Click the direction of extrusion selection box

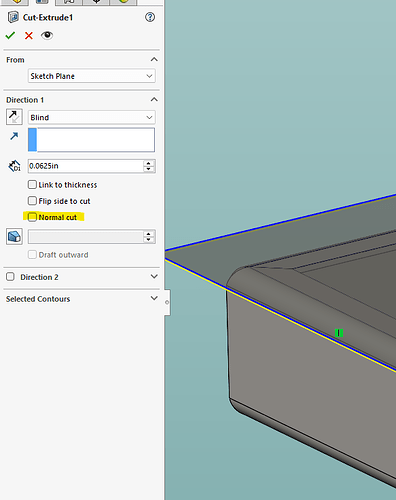coord(91,140)
